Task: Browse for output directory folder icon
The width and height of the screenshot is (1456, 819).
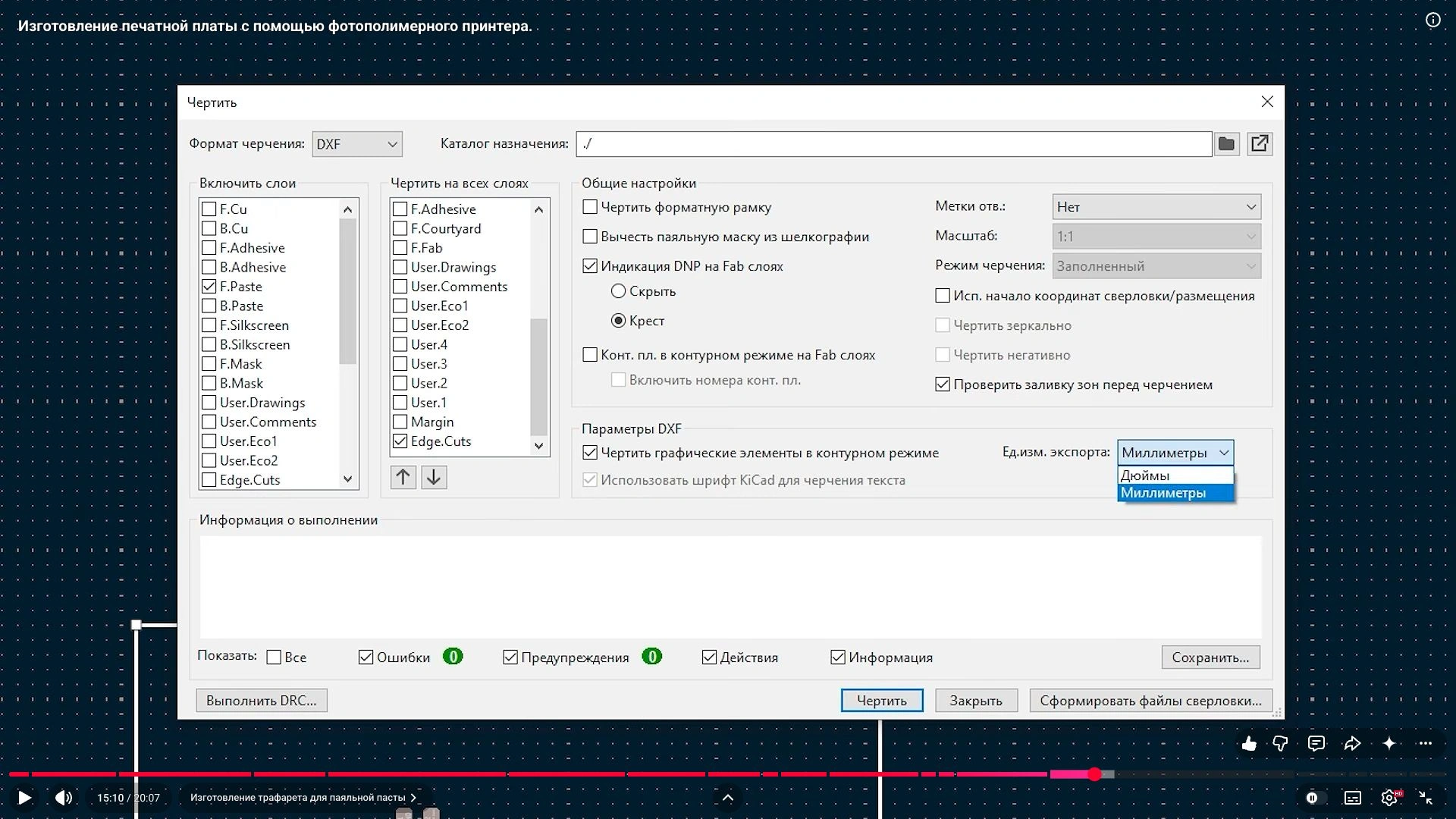Action: [x=1226, y=144]
